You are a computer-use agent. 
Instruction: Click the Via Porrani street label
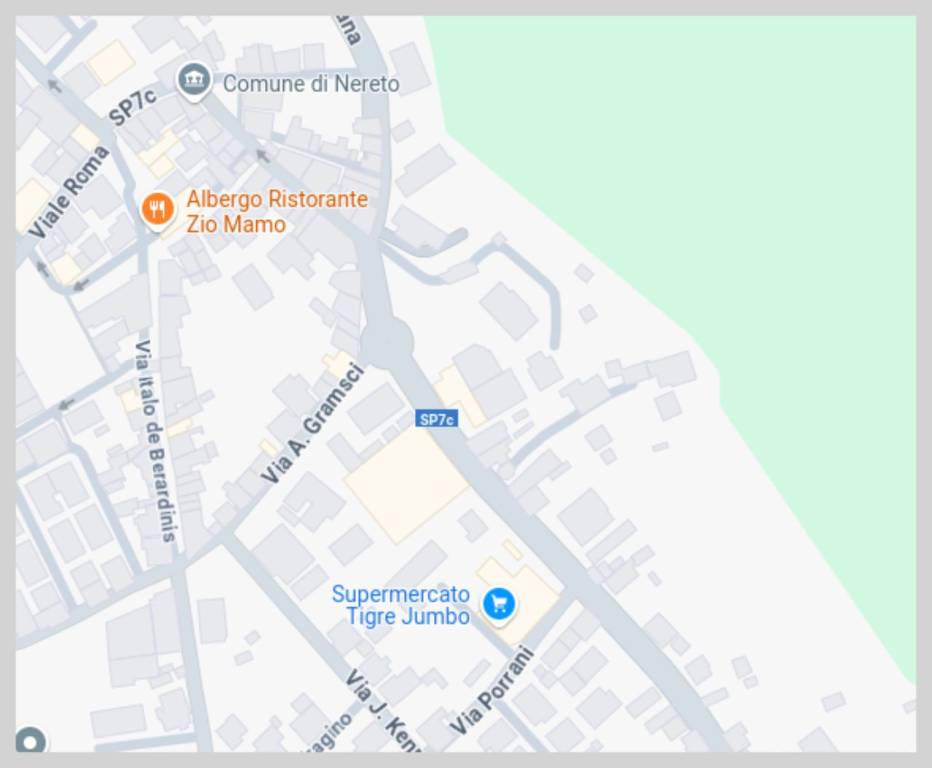coord(492,691)
